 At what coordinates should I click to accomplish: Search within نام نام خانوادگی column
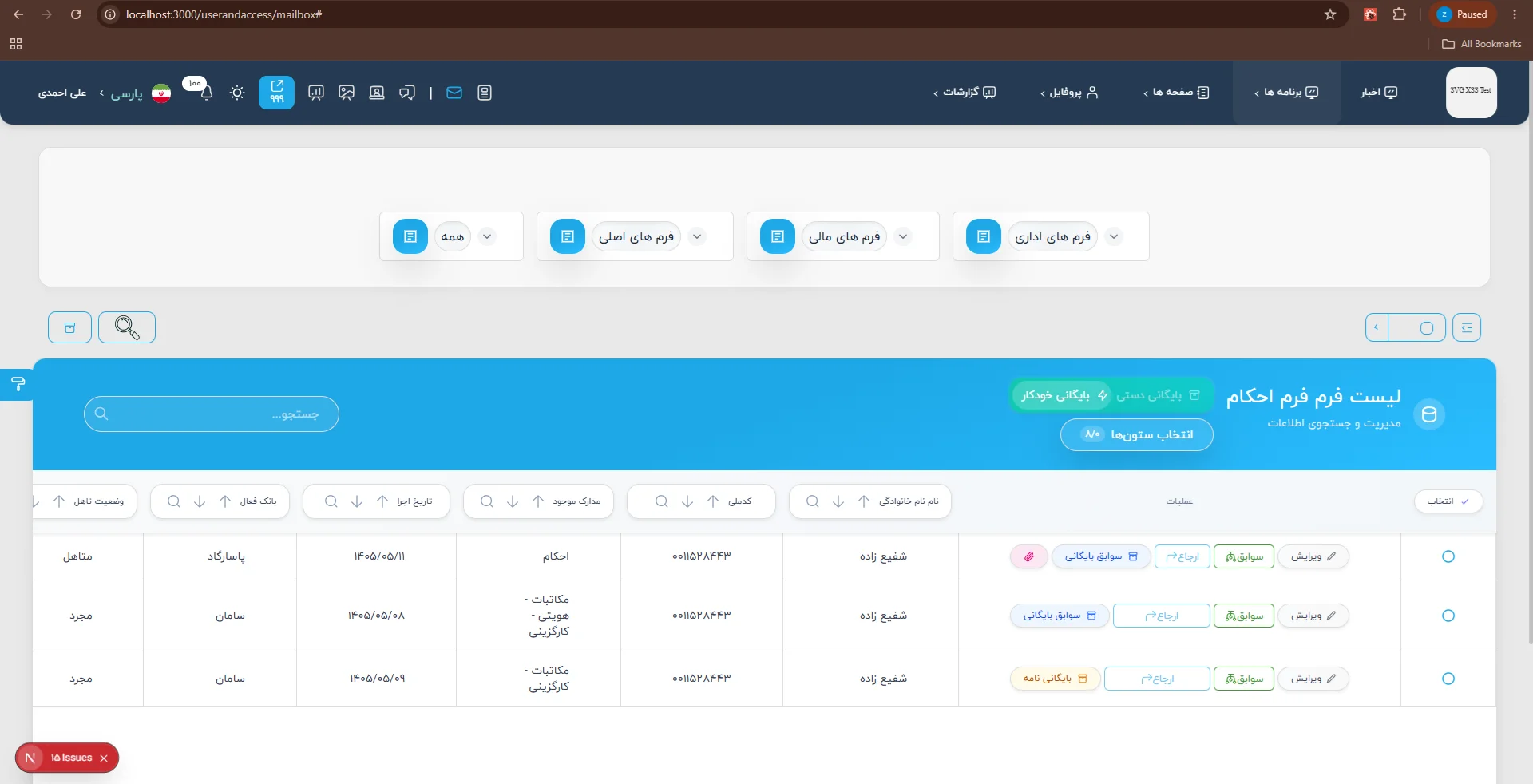(x=813, y=501)
